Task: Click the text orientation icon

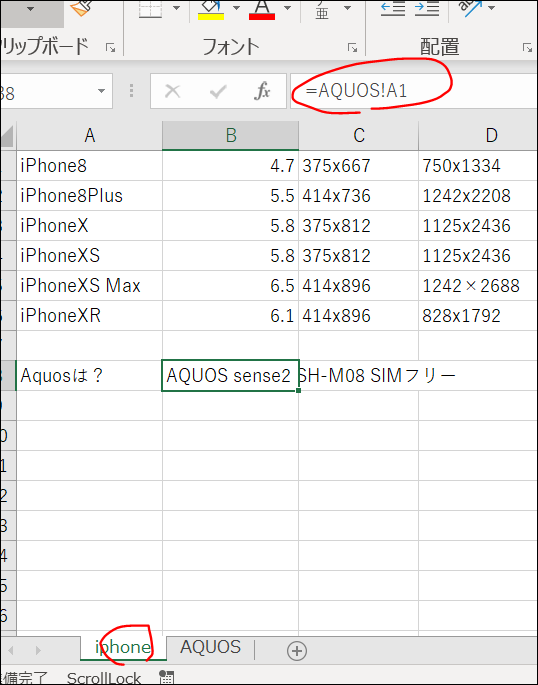Action: 469,8
